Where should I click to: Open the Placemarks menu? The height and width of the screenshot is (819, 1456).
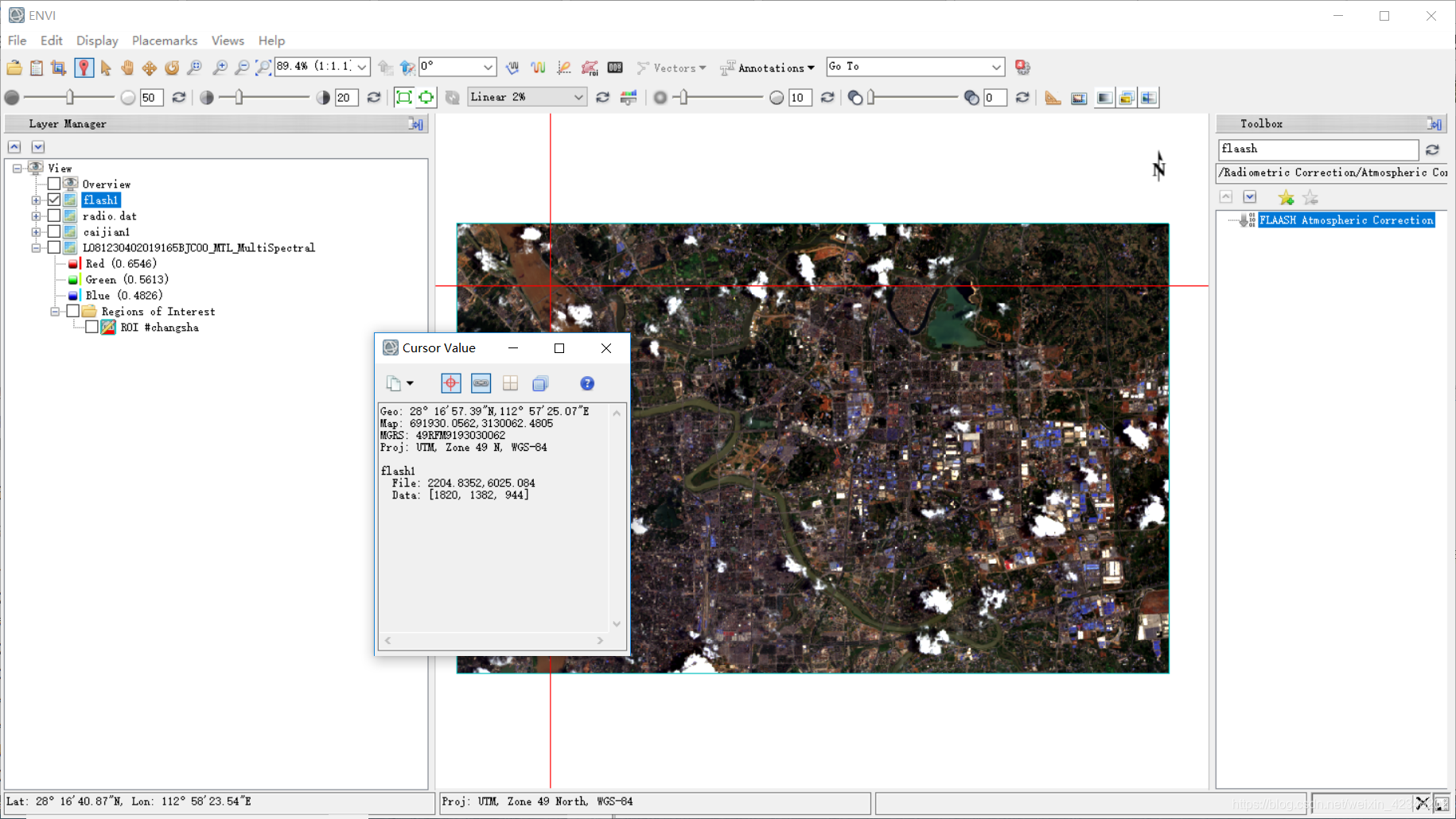coord(165,41)
